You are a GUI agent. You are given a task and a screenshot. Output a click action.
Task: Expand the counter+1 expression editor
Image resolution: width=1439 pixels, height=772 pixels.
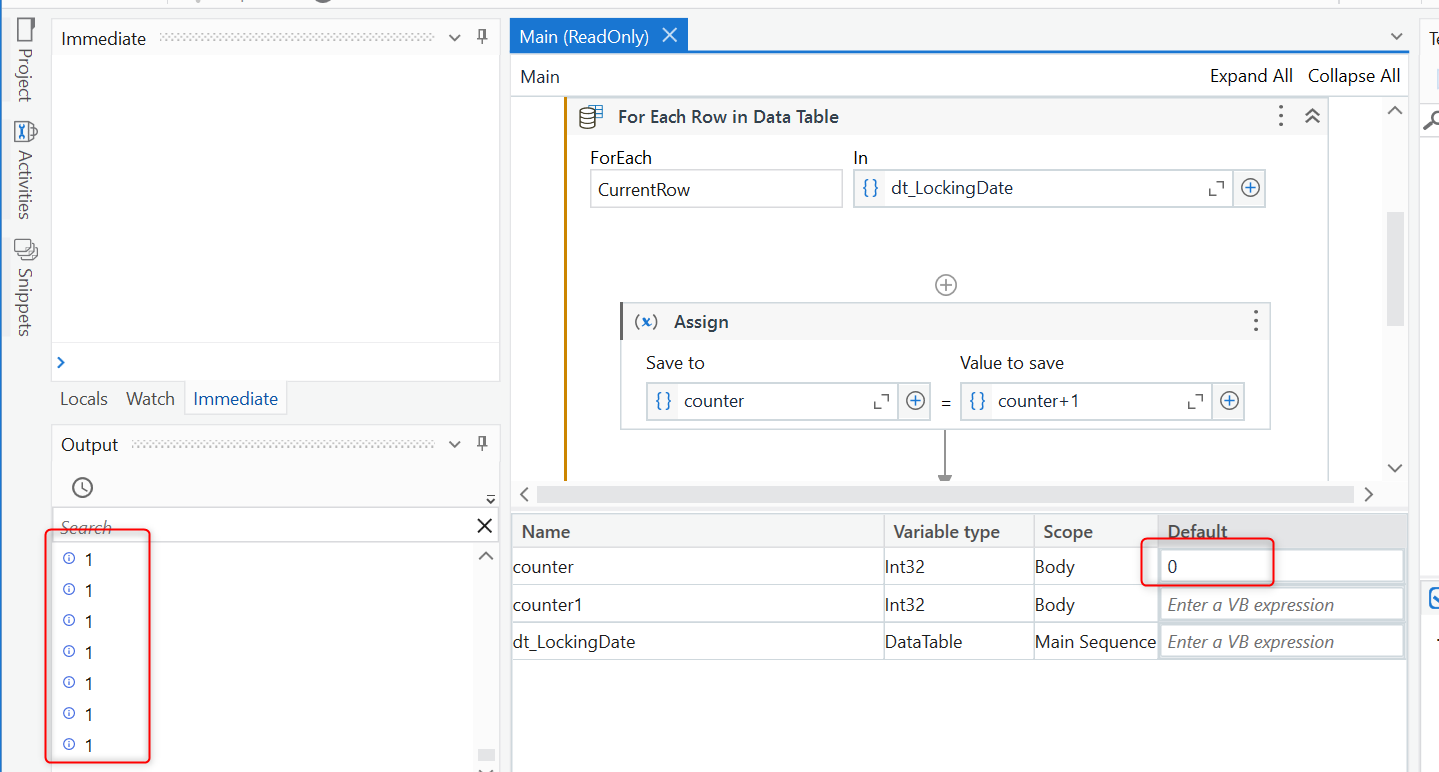pyautogui.click(x=1195, y=401)
